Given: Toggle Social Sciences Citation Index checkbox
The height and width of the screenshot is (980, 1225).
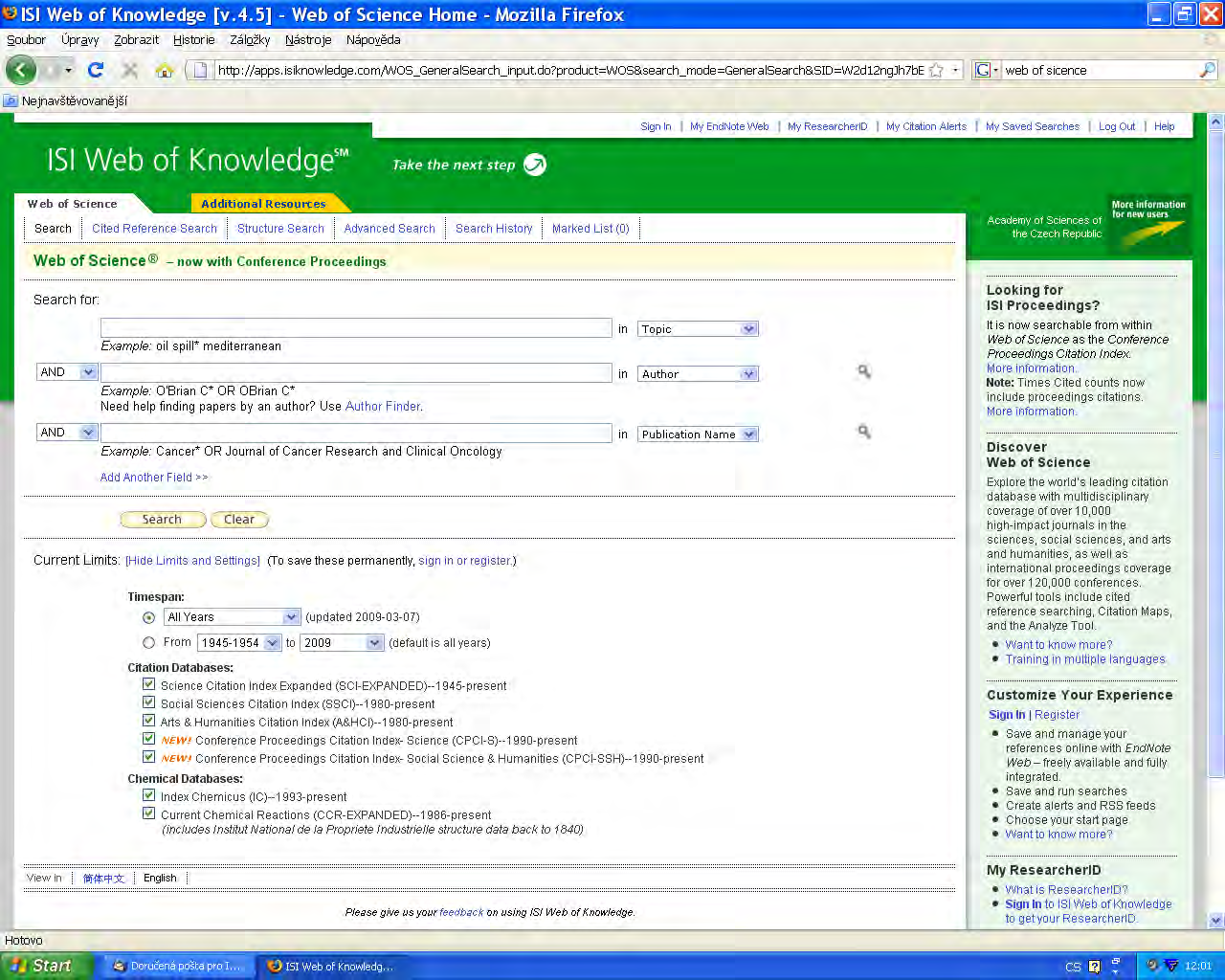Looking at the screenshot, I should (148, 702).
